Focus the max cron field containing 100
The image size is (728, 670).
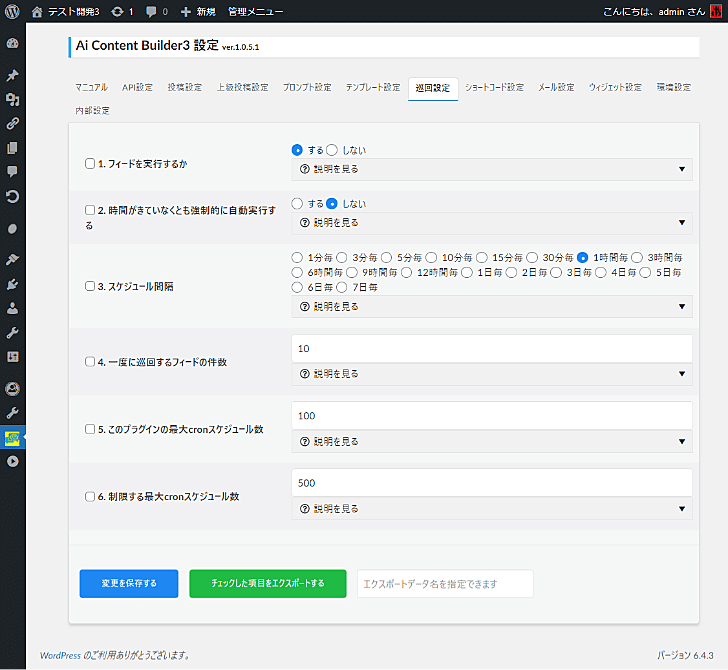click(492, 416)
